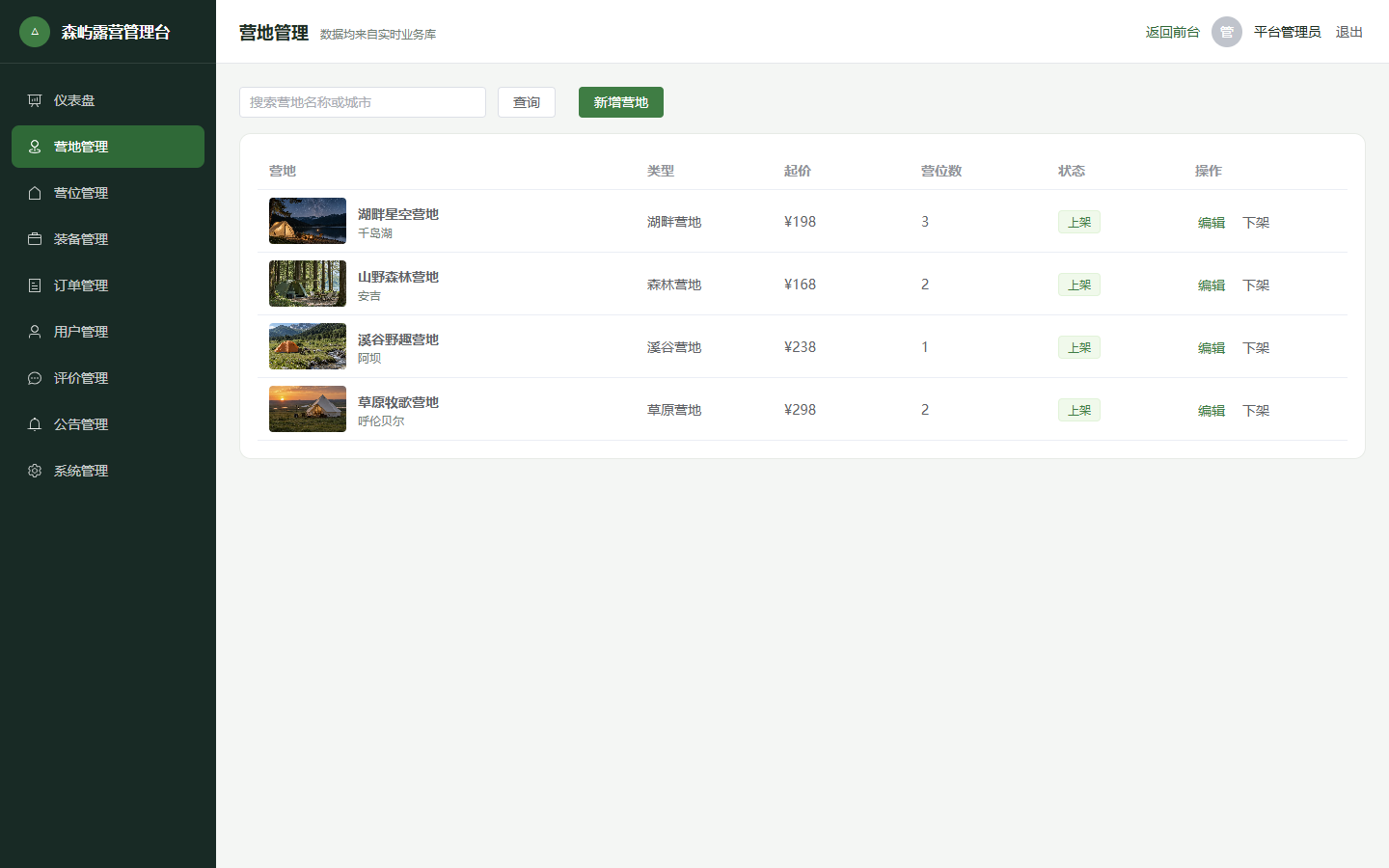The width and height of the screenshot is (1389, 868).
Task: Click the 平台管理员 avatar in header
Action: (x=1227, y=32)
